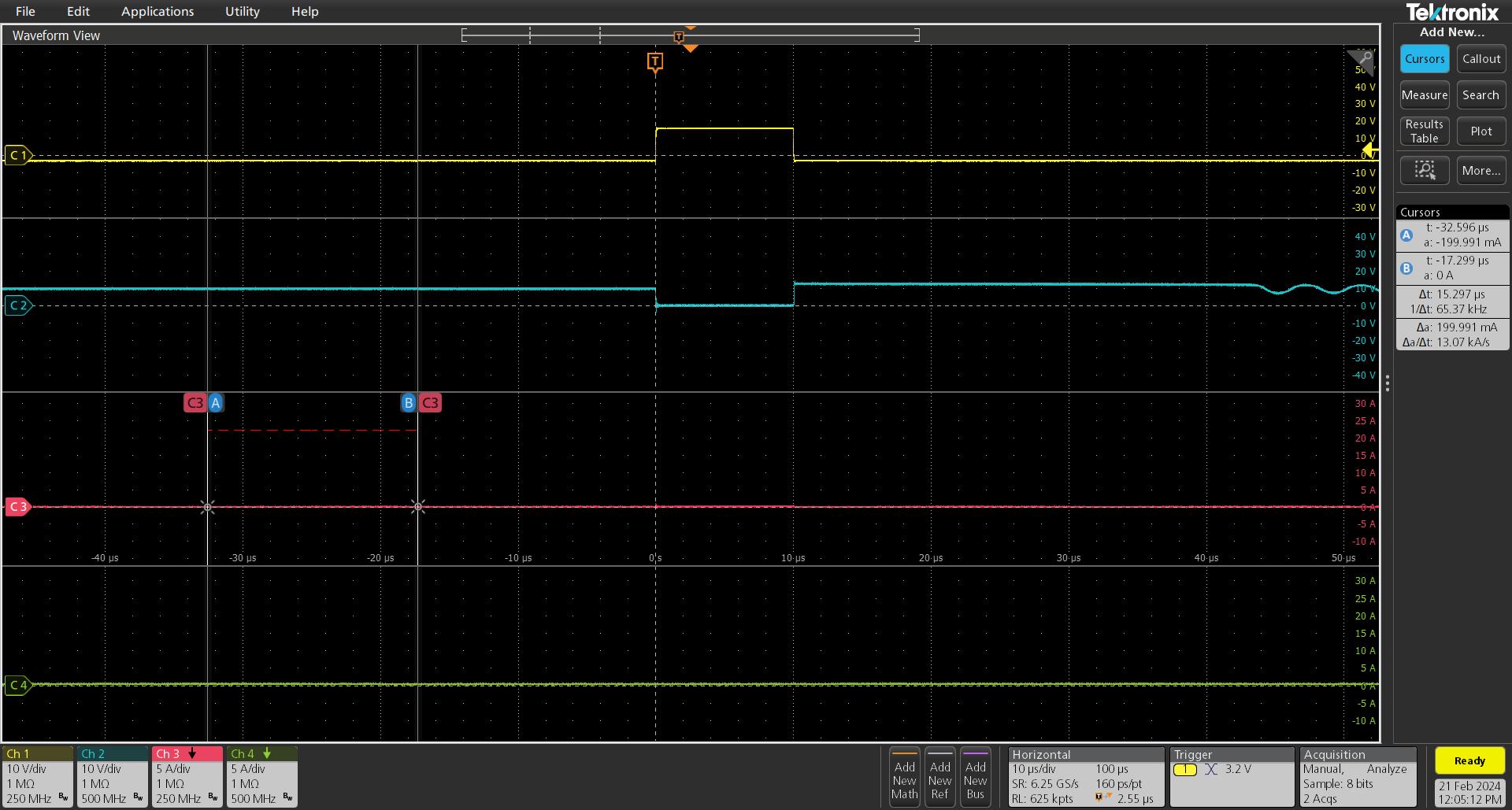The image size is (1512, 810).
Task: Click the zoom box magnifier icon
Action: click(1425, 170)
